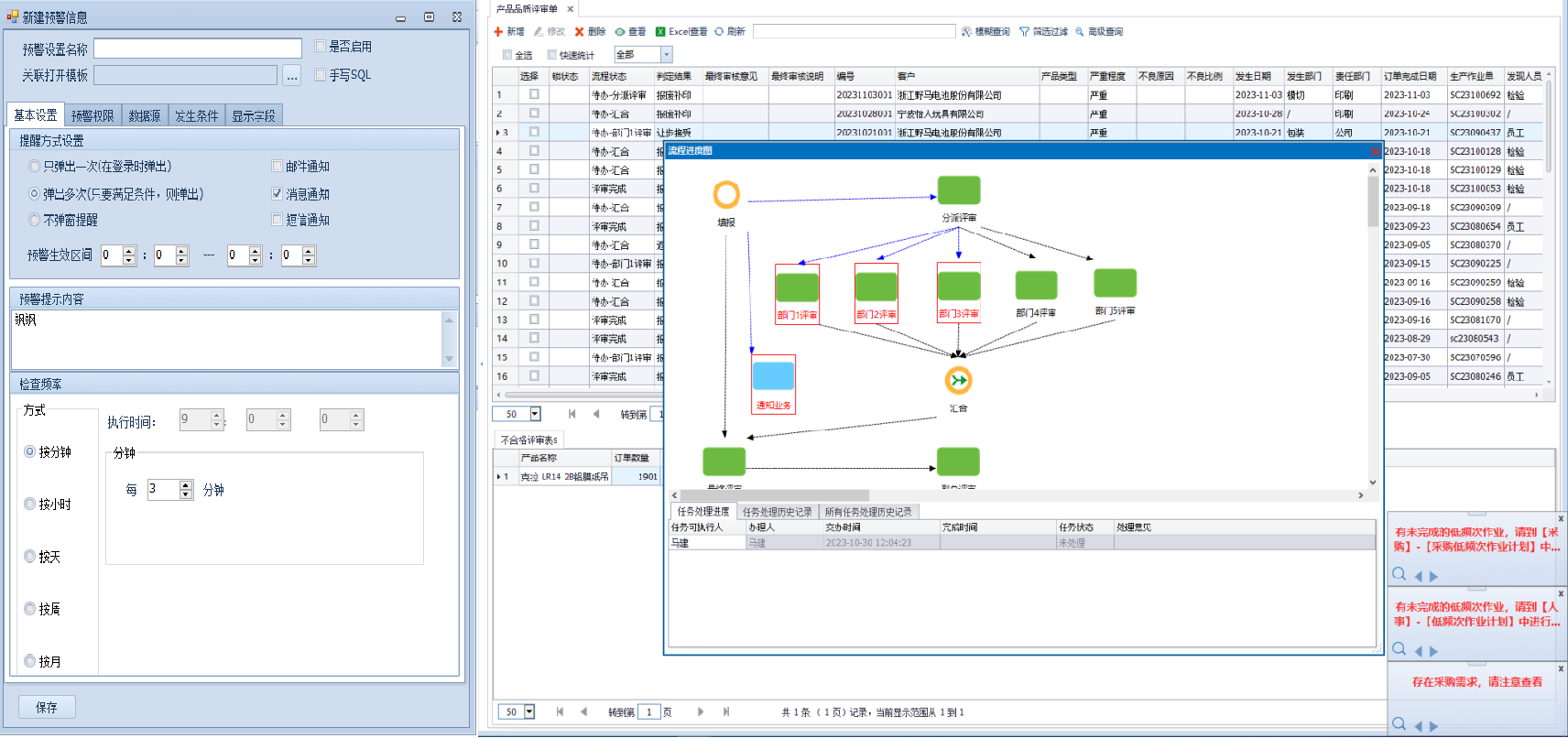Click the red 删除 delete icon
Viewport: 1568px width, 738px height.
pyautogui.click(x=579, y=31)
